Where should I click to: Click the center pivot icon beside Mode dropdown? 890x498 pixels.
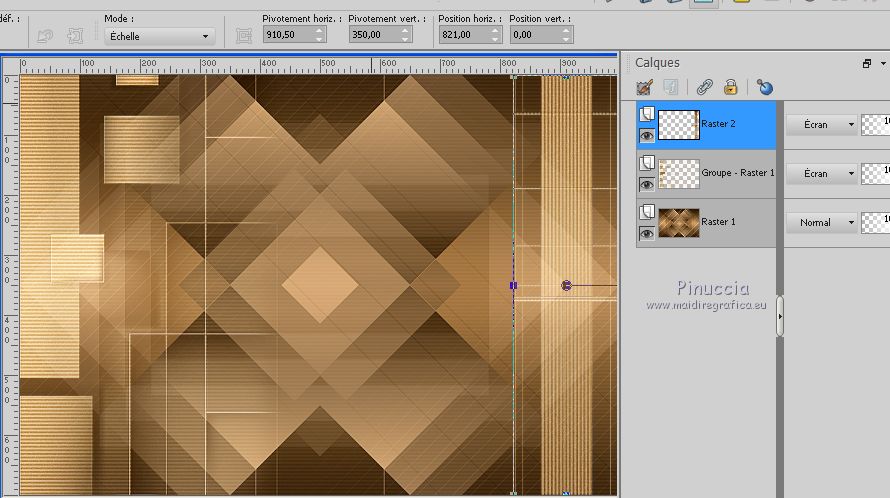click(x=244, y=36)
